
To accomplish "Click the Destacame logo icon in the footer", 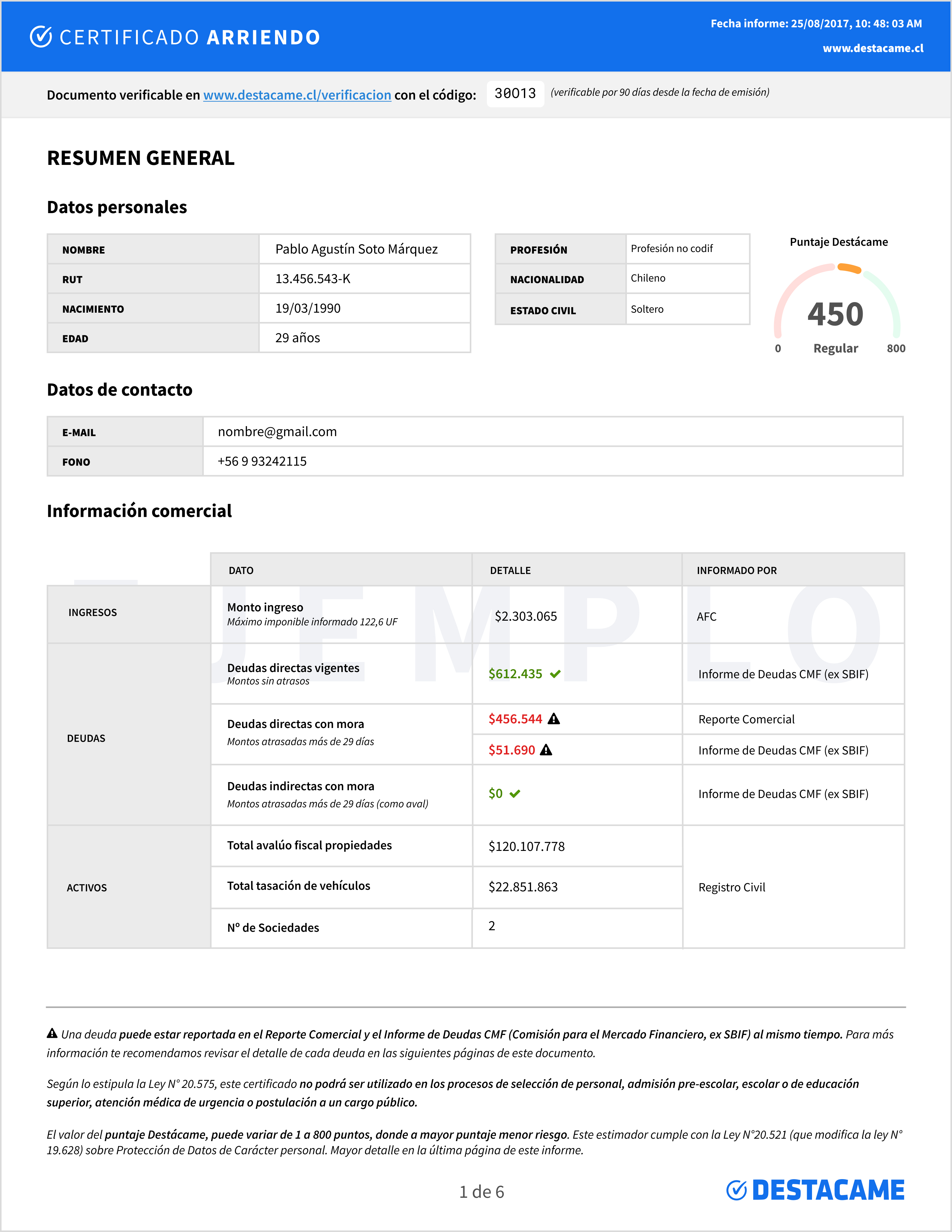I will (737, 1190).
